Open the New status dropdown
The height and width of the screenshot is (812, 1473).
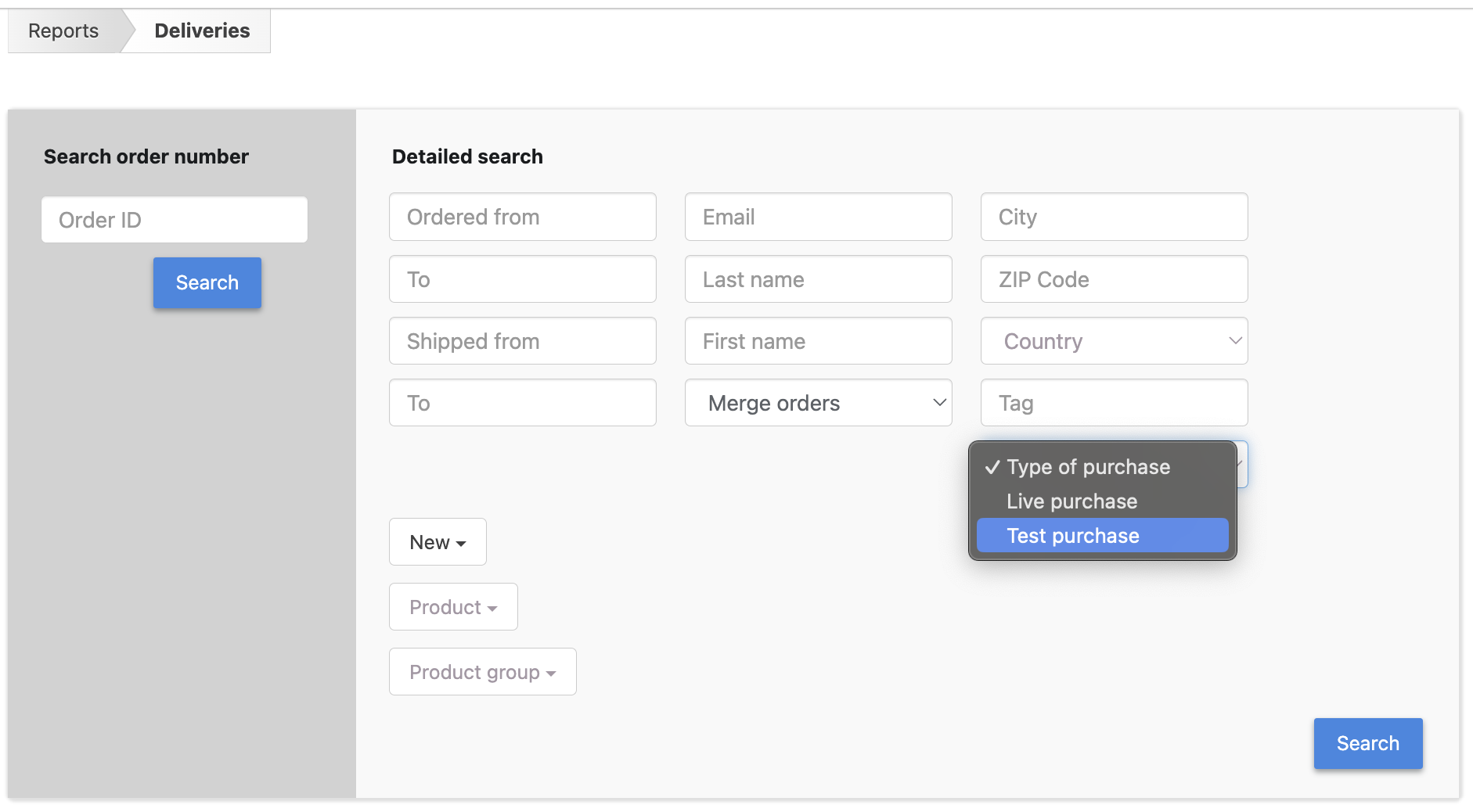tap(438, 542)
